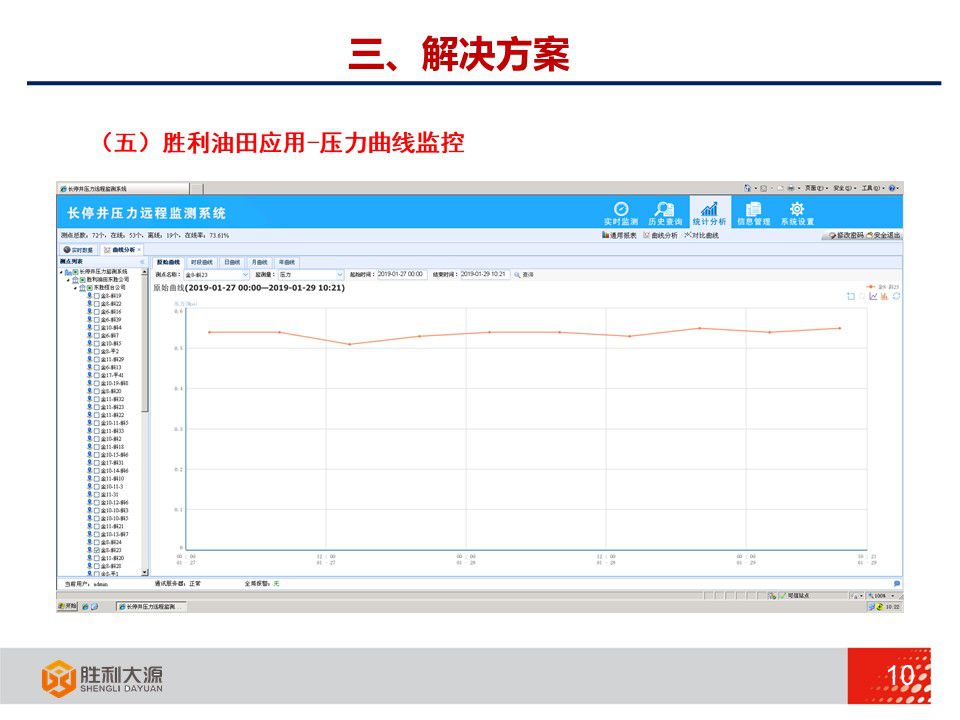
Task: Launch Internet Explorer from quick launch
Action: click(85, 607)
